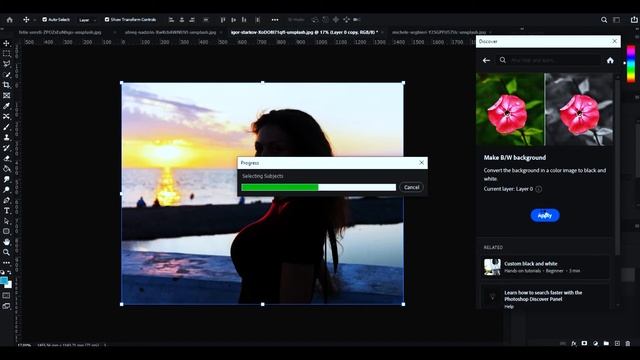Select the Dodge tool
Viewport: 640px width, 360px height.
coord(7,190)
